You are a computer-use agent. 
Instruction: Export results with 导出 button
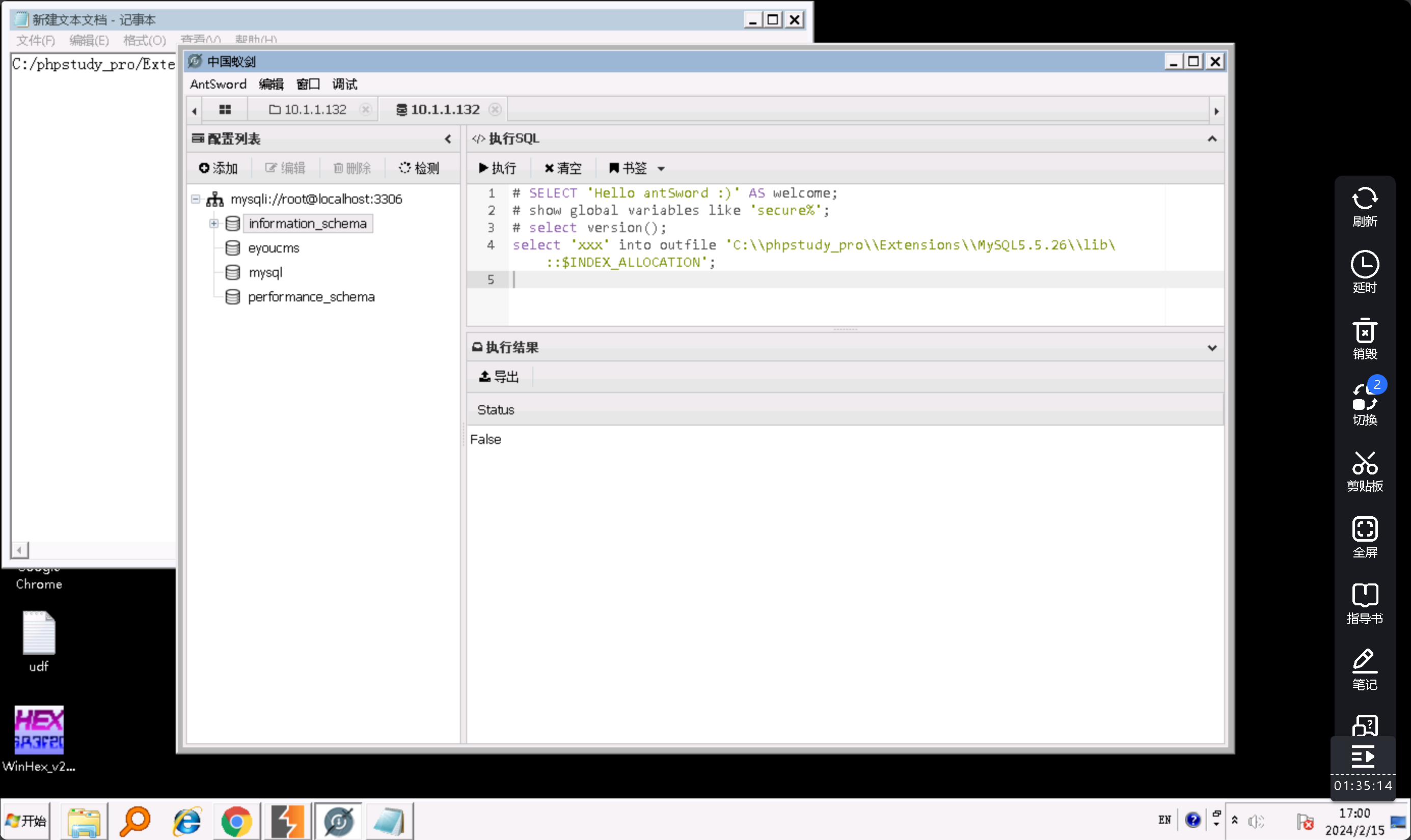(499, 376)
